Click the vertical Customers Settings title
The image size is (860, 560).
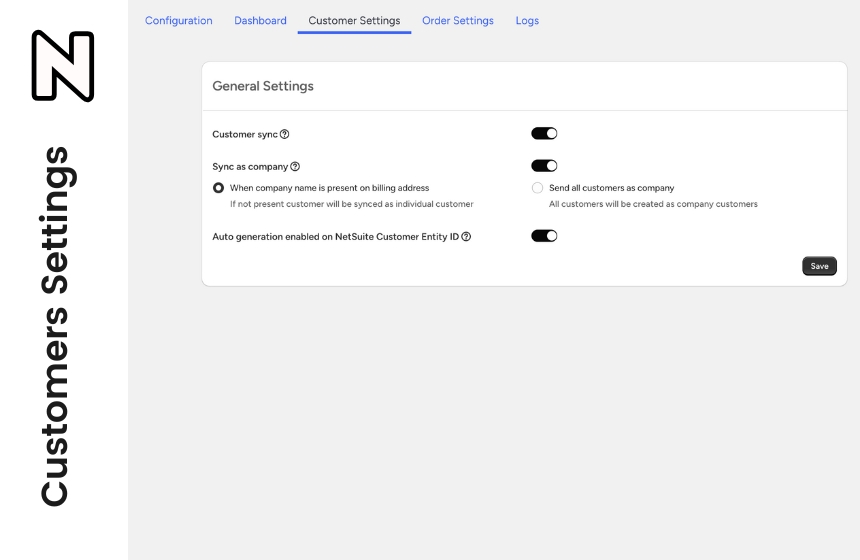click(55, 326)
